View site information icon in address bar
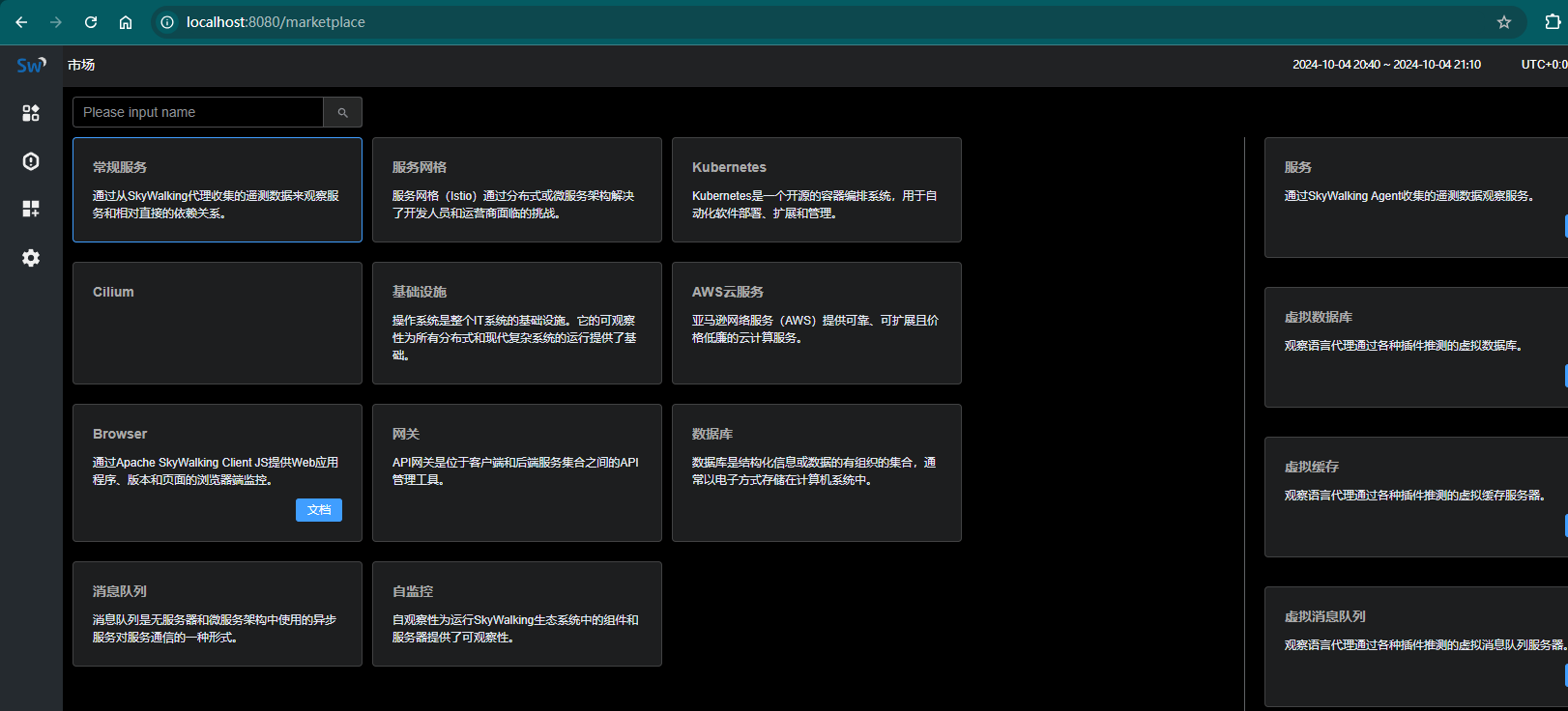The width and height of the screenshot is (1568, 711). pyautogui.click(x=167, y=22)
